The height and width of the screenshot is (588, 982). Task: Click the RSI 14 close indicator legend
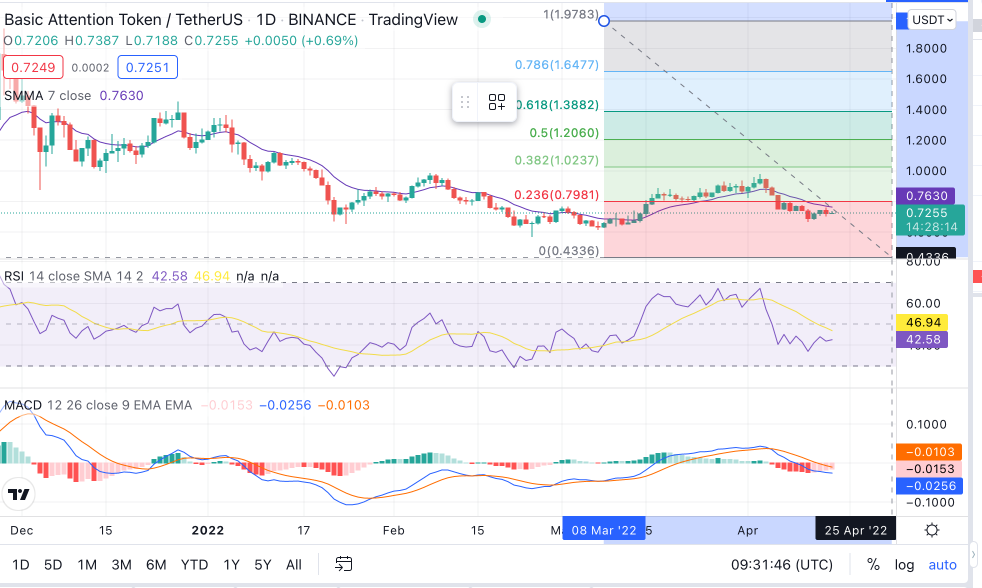pyautogui.click(x=73, y=276)
